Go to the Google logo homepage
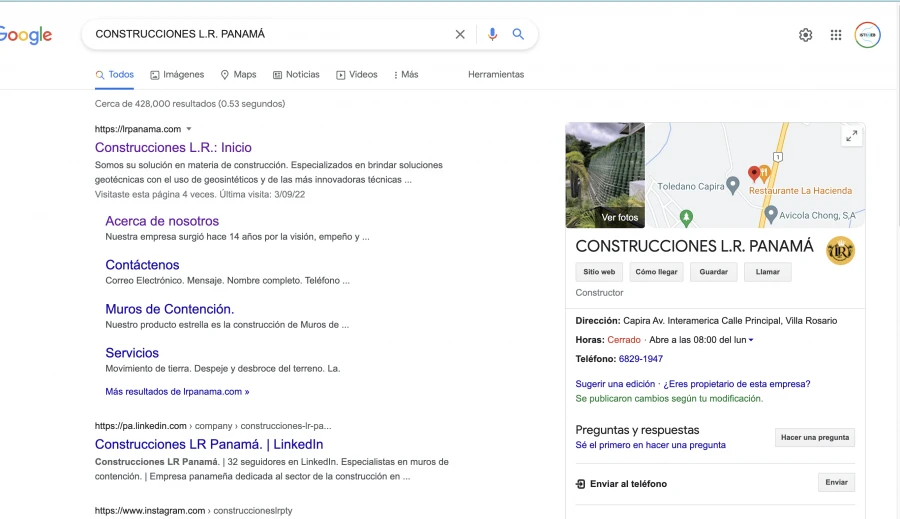This screenshot has width=900, height=519. tap(25, 35)
